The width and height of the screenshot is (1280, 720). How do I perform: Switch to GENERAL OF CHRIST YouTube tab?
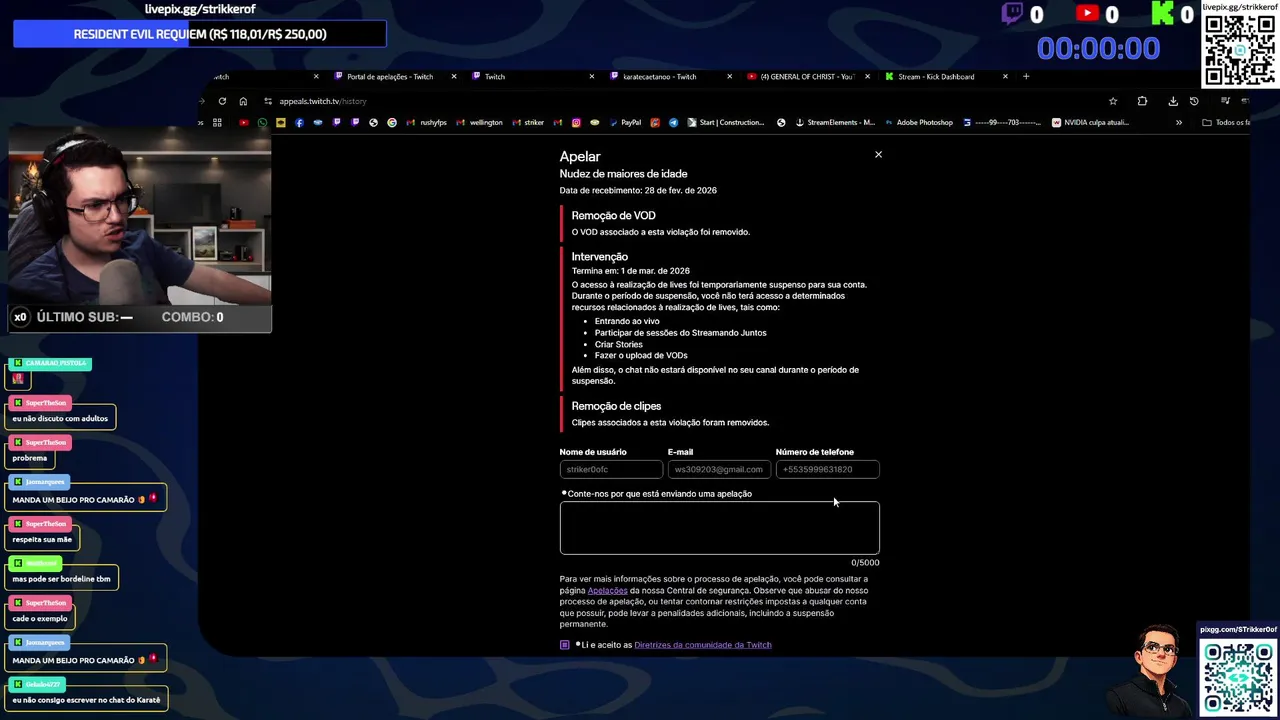(x=807, y=76)
